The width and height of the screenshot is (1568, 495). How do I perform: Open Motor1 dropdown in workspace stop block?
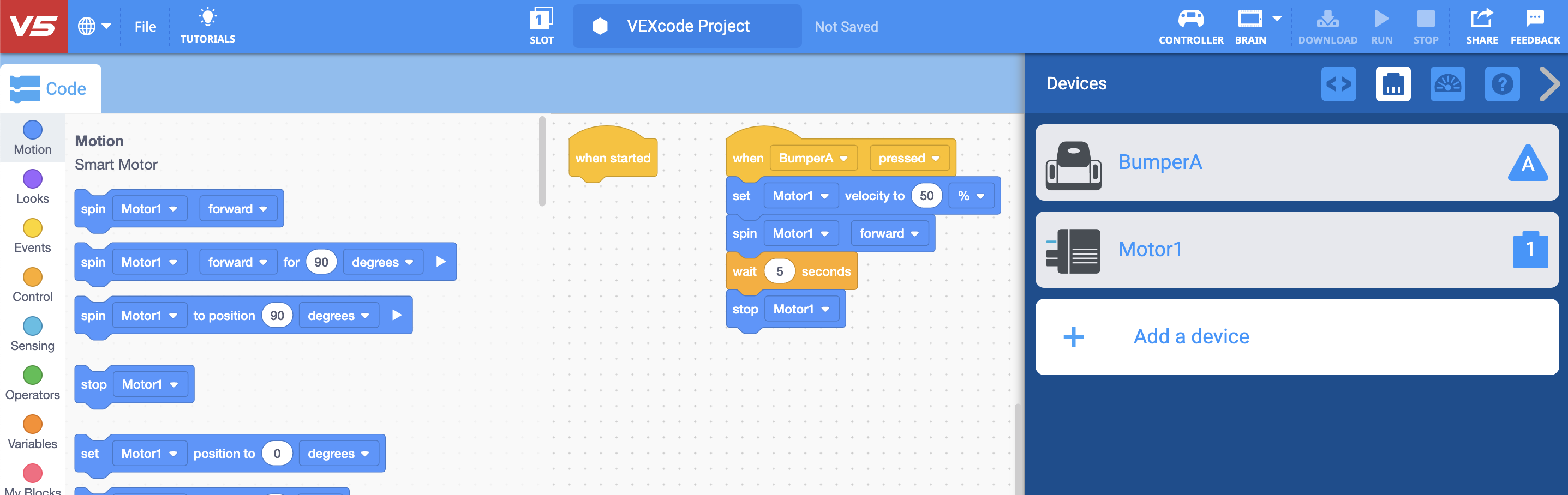pyautogui.click(x=801, y=309)
